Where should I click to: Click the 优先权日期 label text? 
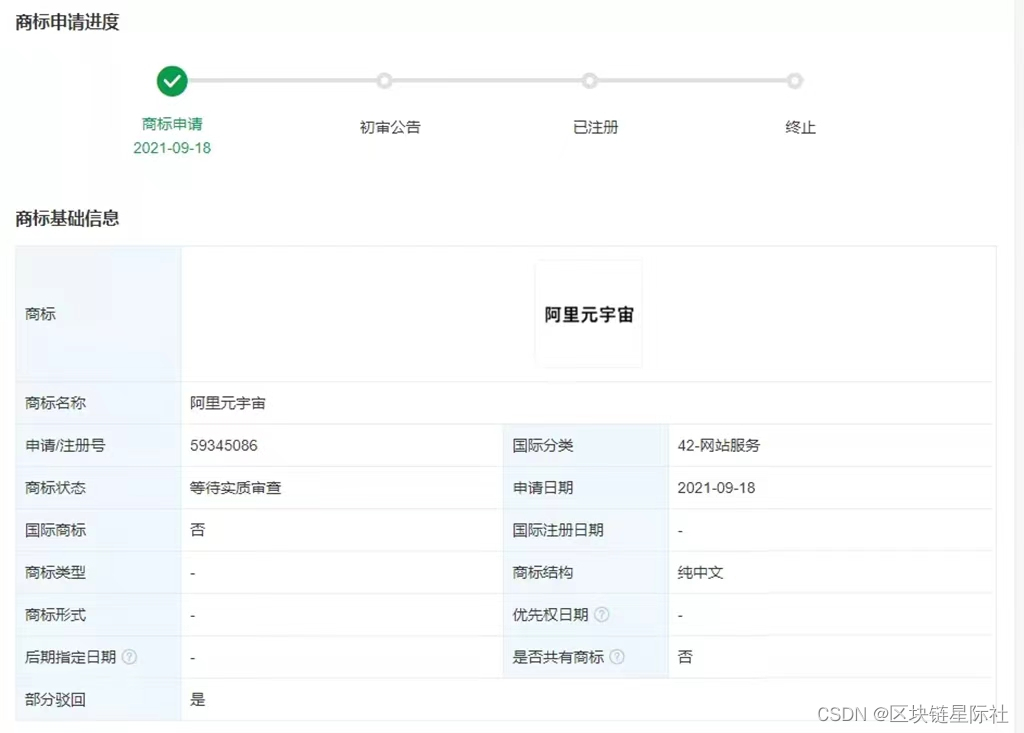(x=550, y=614)
